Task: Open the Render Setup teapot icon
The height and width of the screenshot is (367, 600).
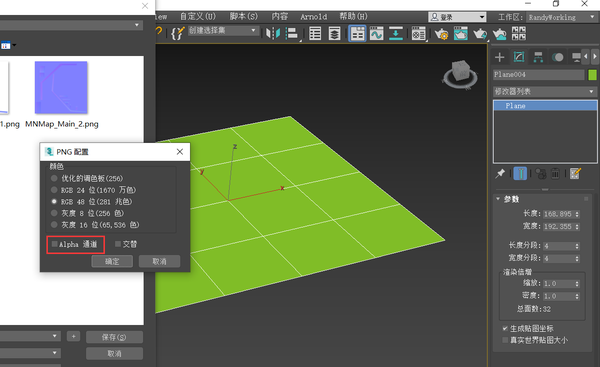Action: pyautogui.click(x=441, y=34)
